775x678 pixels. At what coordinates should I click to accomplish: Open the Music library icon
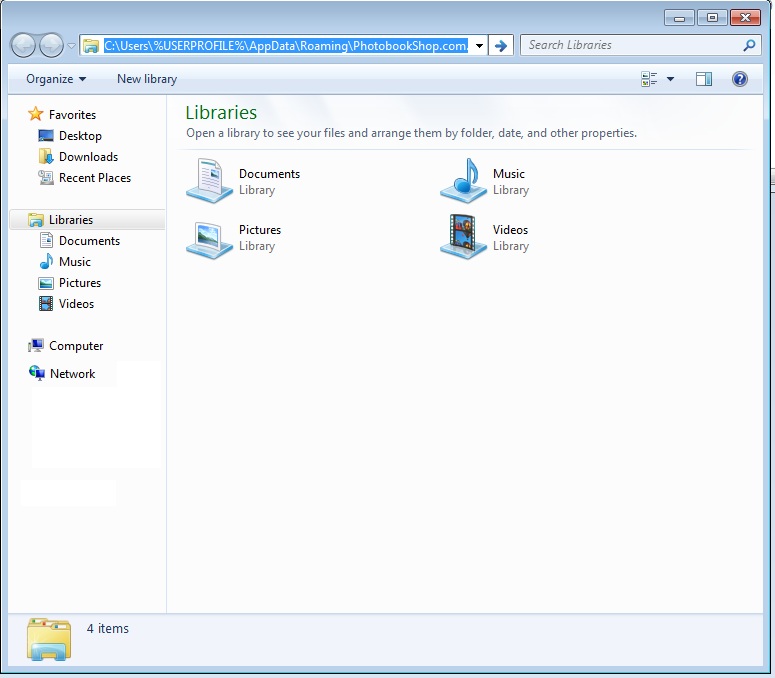point(464,181)
